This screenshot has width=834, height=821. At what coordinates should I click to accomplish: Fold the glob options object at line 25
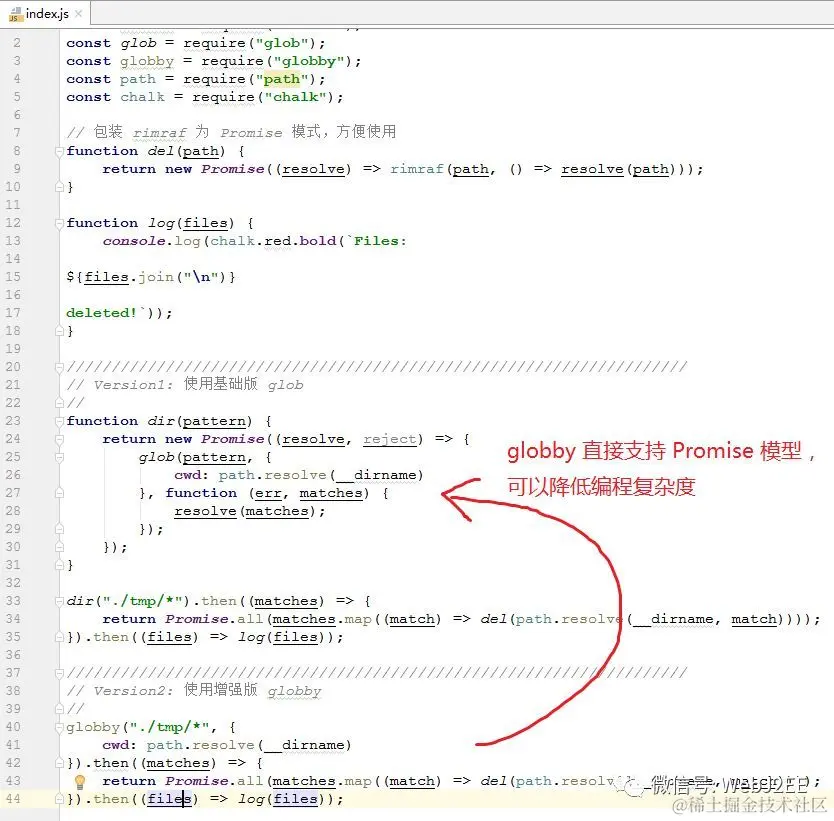59,457
